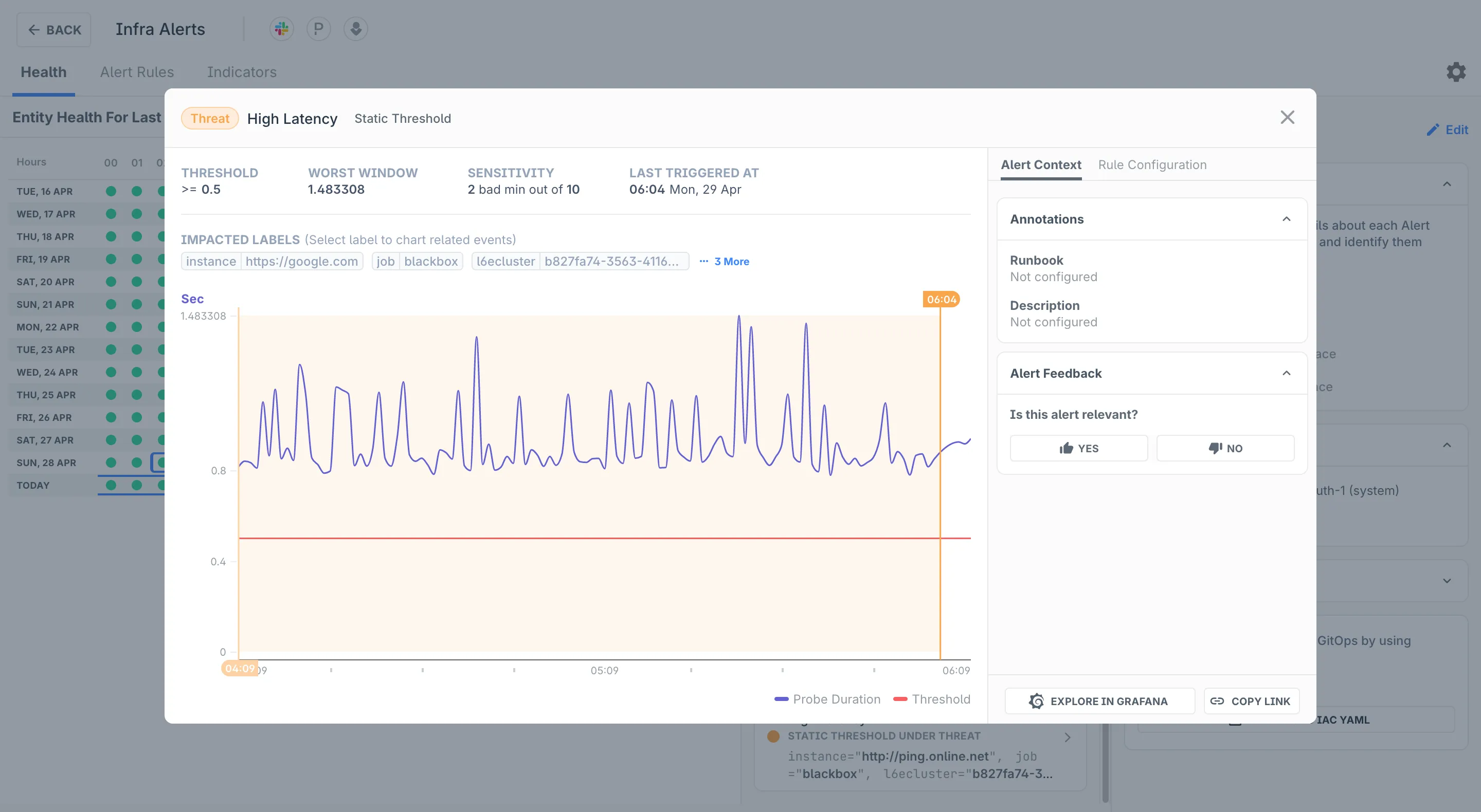The image size is (1481, 812).
Task: Click the COPY LINK button
Action: [1251, 701]
